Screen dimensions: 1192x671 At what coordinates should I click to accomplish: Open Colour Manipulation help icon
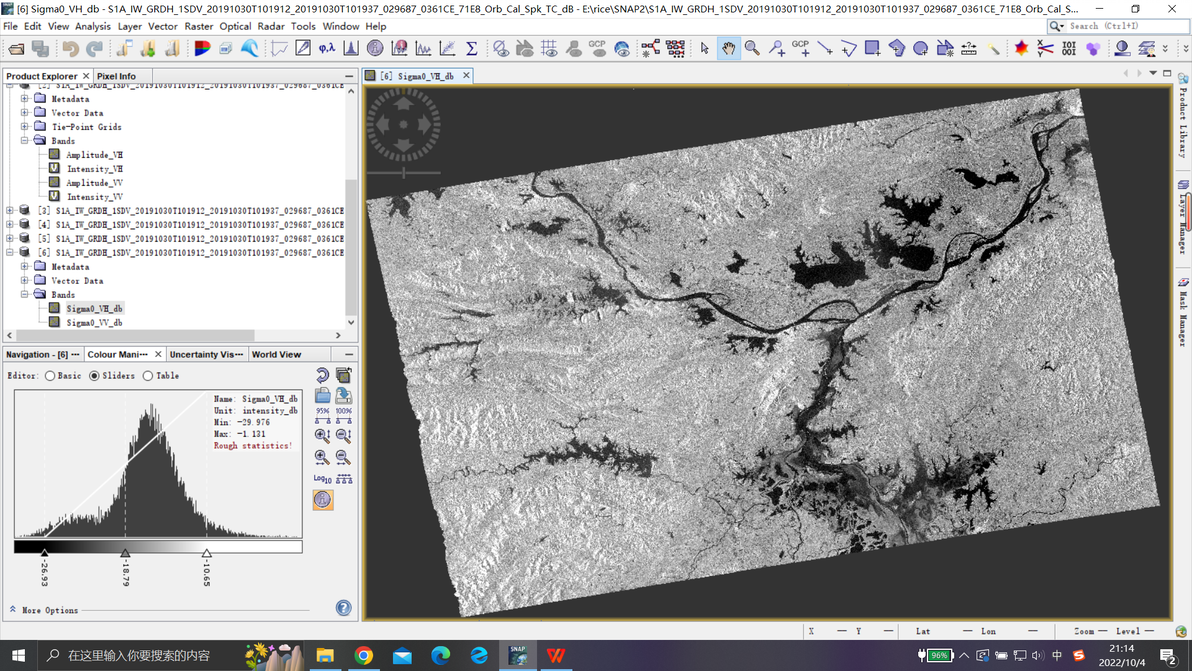point(343,608)
